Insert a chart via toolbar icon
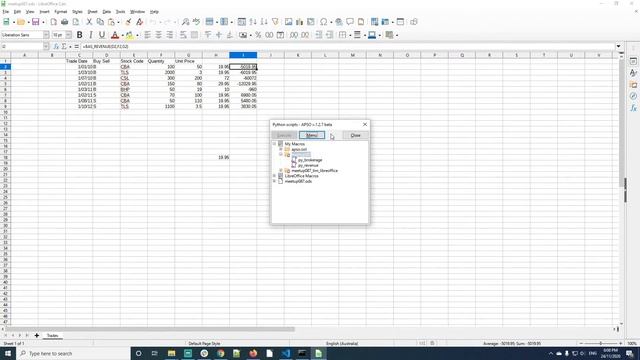The height and width of the screenshot is (360, 640). point(300,22)
